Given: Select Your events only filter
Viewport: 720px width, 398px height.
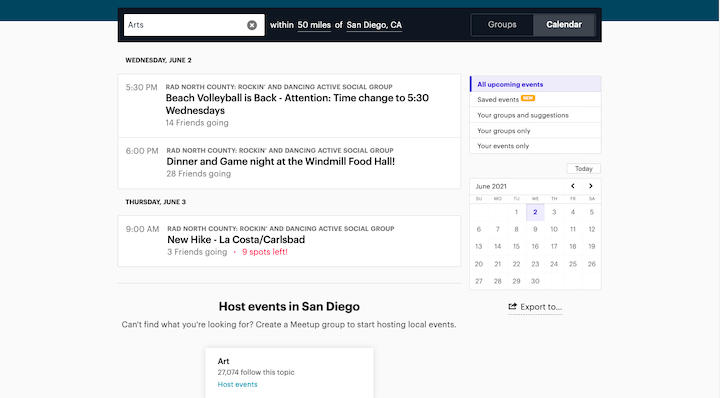Looking at the screenshot, I should (x=535, y=146).
